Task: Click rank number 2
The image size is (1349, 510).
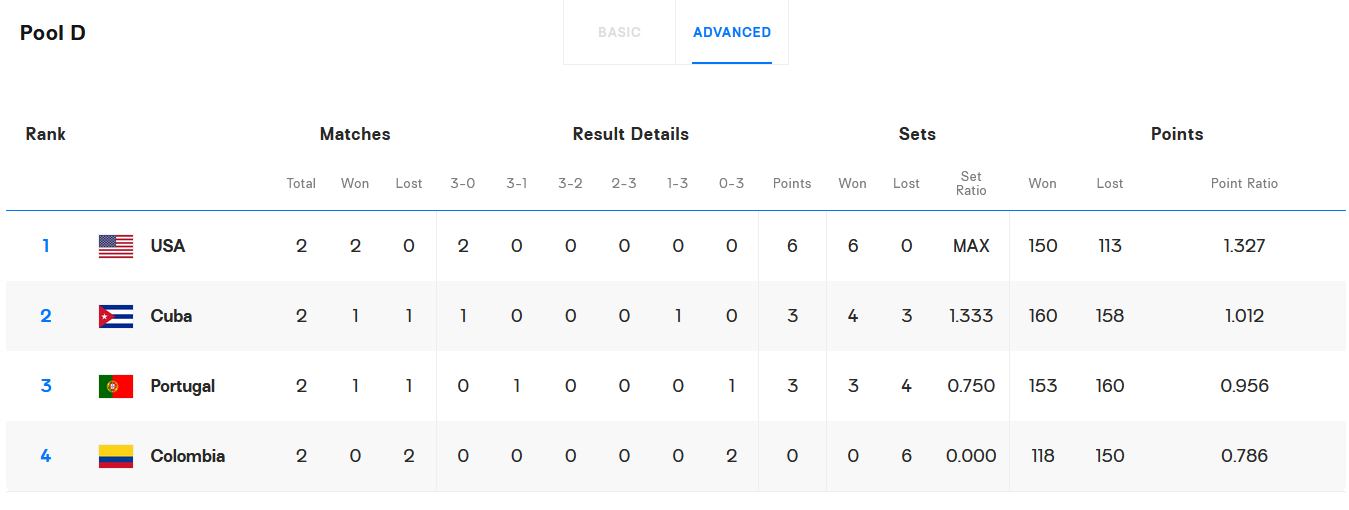Action: point(46,316)
